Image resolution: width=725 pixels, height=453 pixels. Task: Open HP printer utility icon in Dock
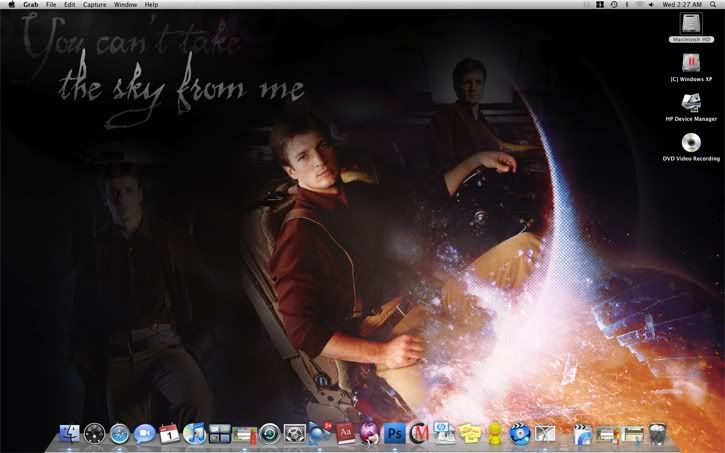(444, 434)
